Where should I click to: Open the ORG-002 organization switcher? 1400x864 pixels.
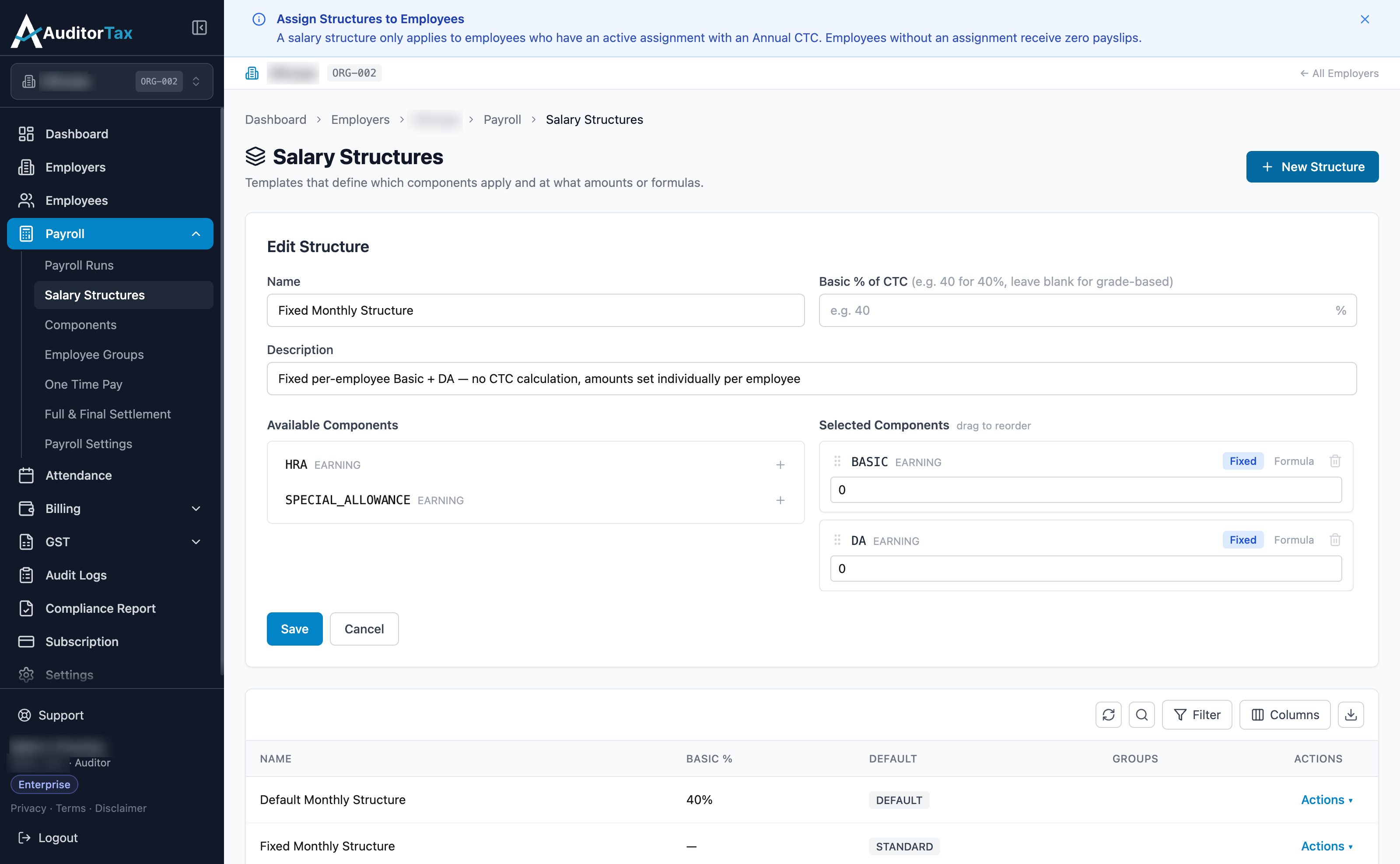point(112,81)
